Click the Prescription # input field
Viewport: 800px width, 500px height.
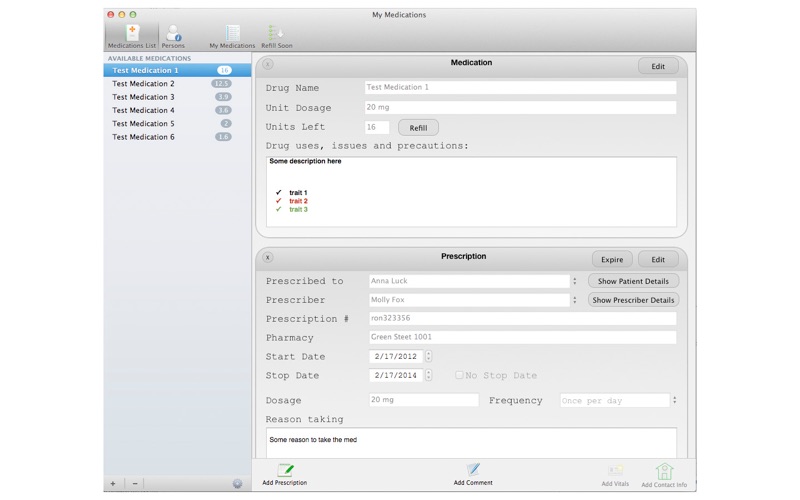tap(522, 319)
